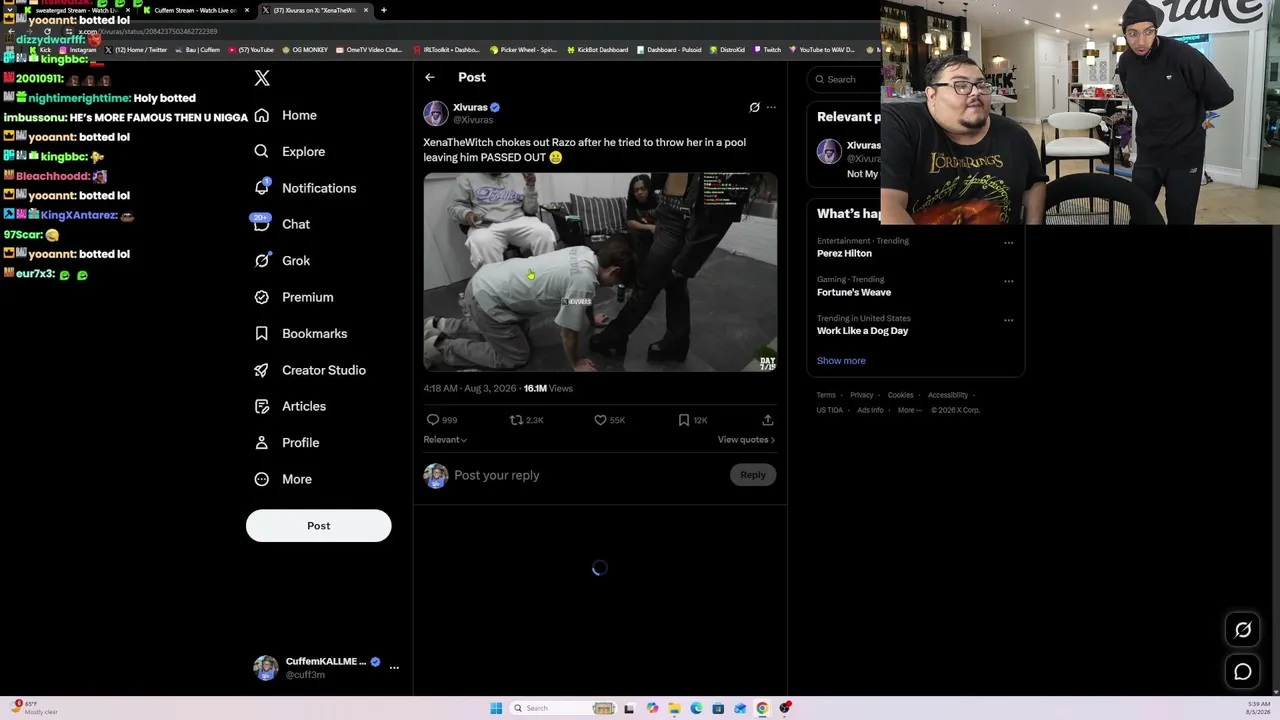Click the Accessibility footer link
1280x720 pixels.
[x=948, y=395]
